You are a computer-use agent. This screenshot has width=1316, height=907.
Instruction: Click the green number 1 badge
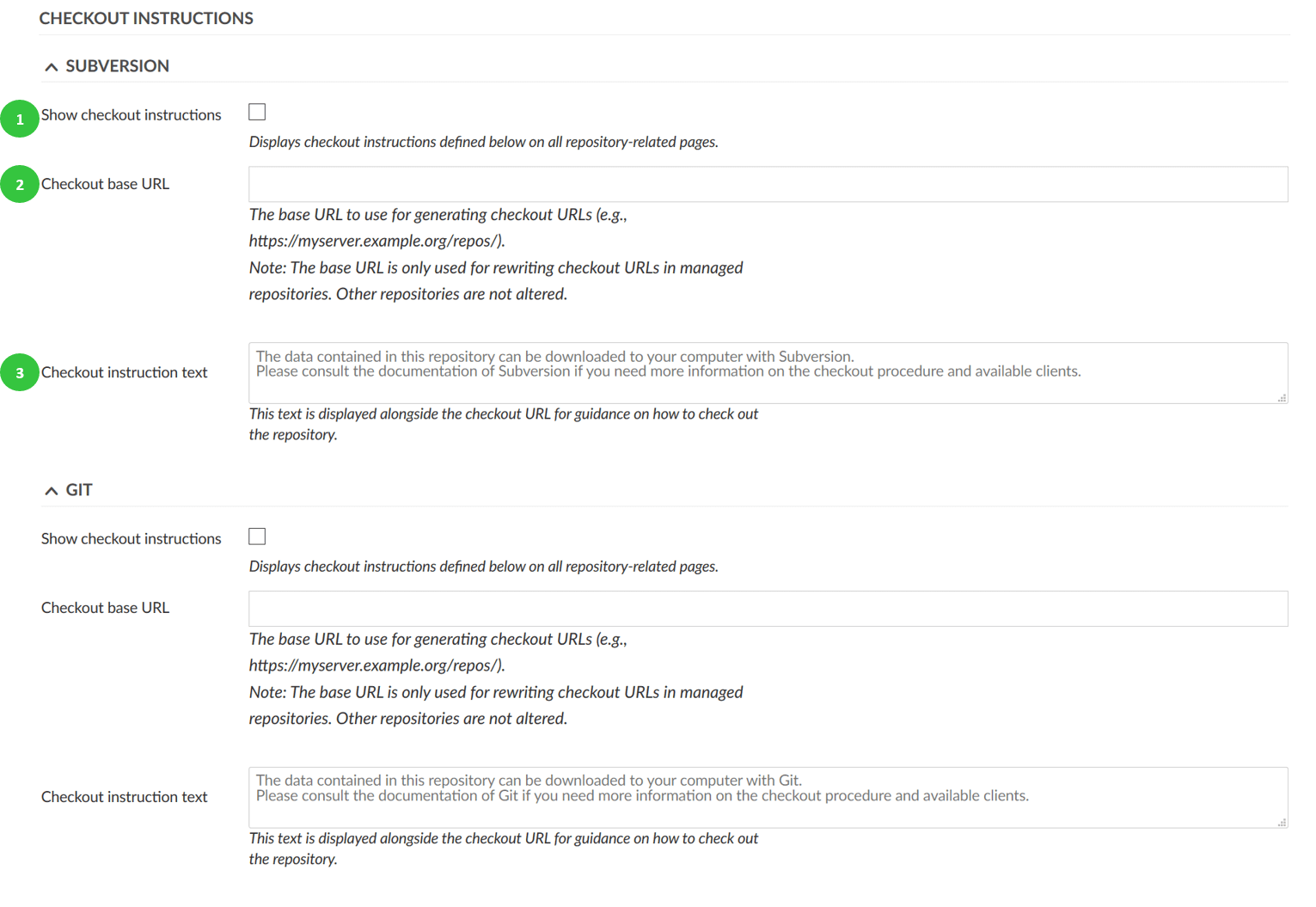[x=20, y=119]
